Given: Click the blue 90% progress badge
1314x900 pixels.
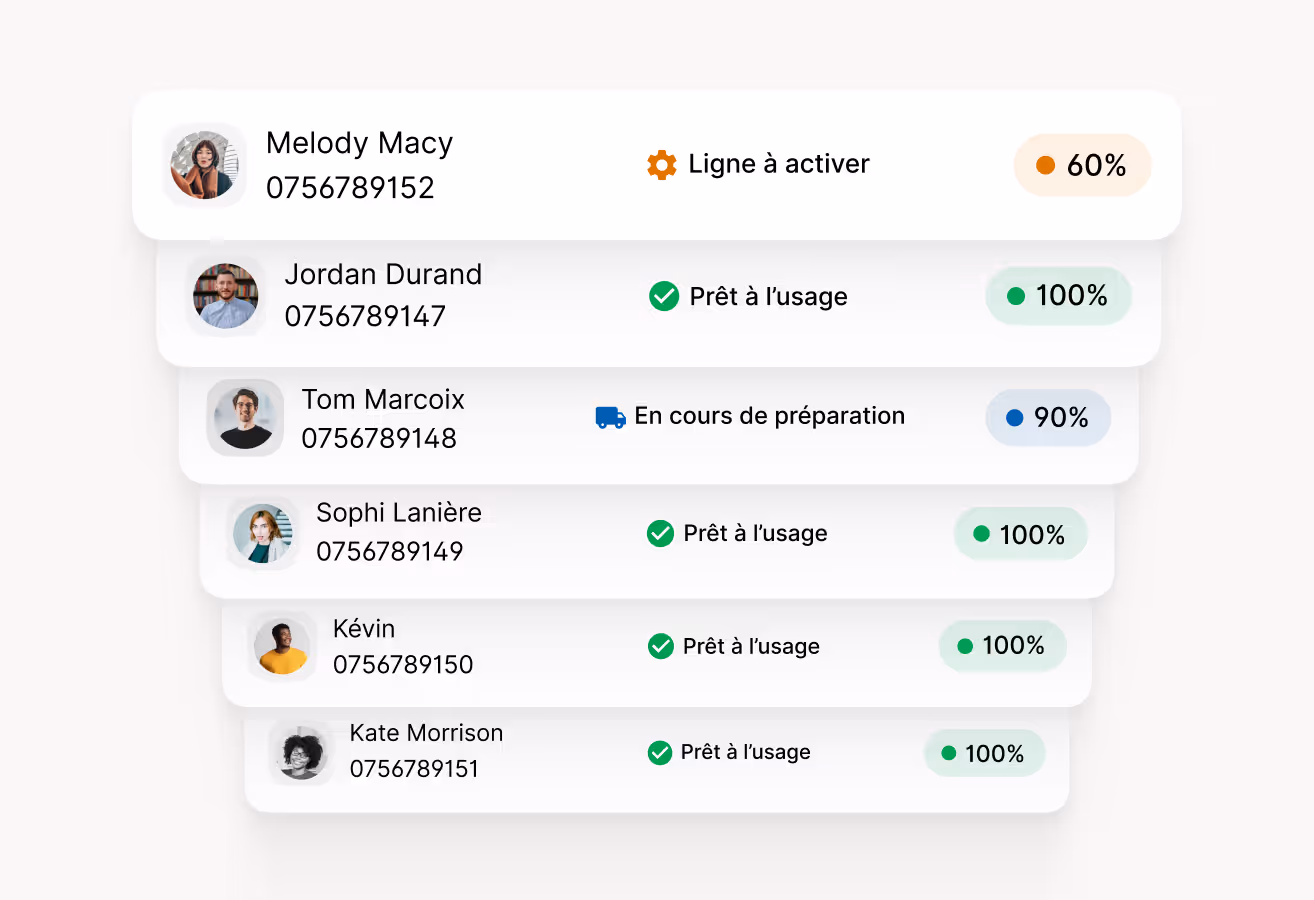Looking at the screenshot, I should pyautogui.click(x=1048, y=418).
